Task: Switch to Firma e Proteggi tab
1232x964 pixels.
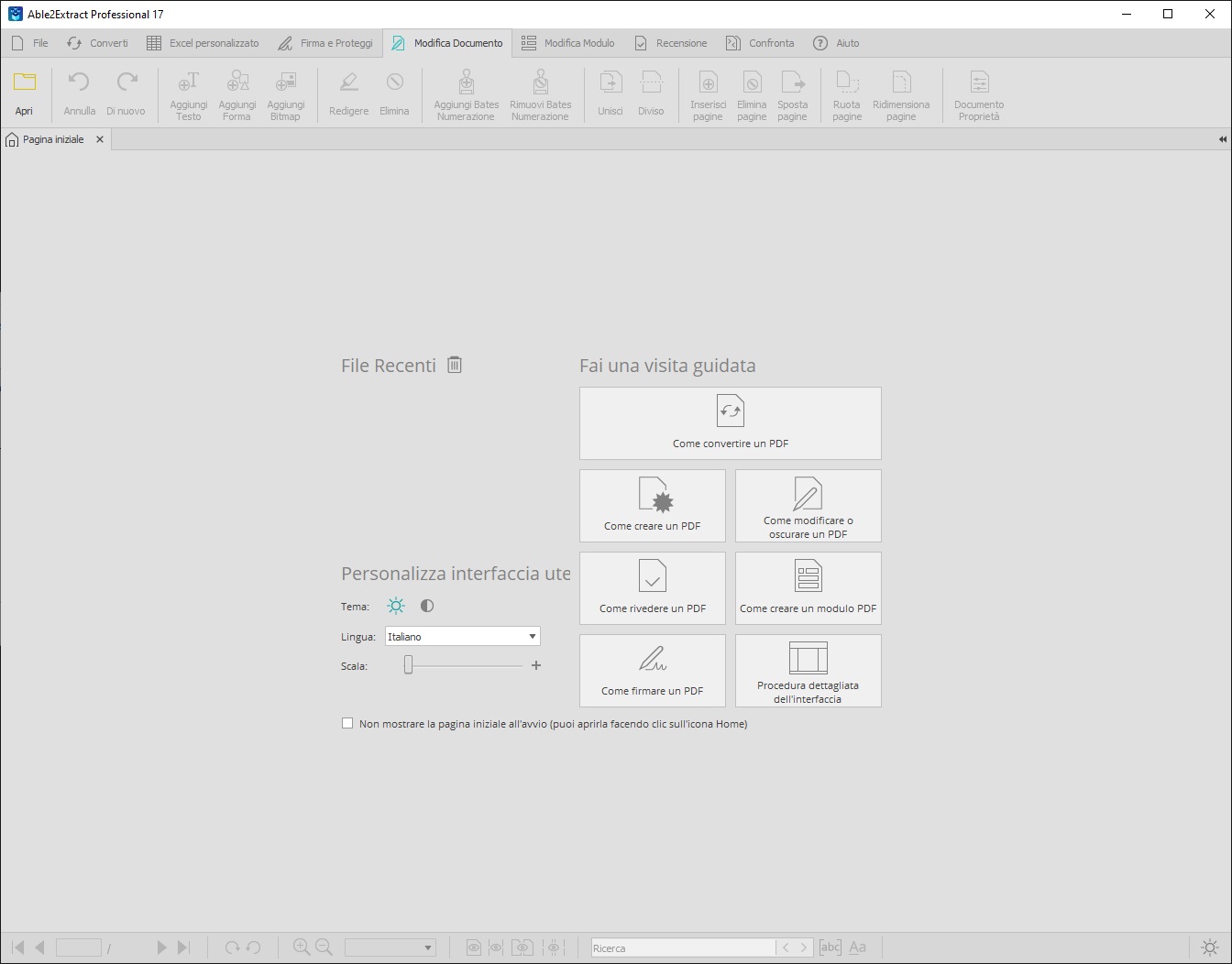Action: click(x=325, y=43)
